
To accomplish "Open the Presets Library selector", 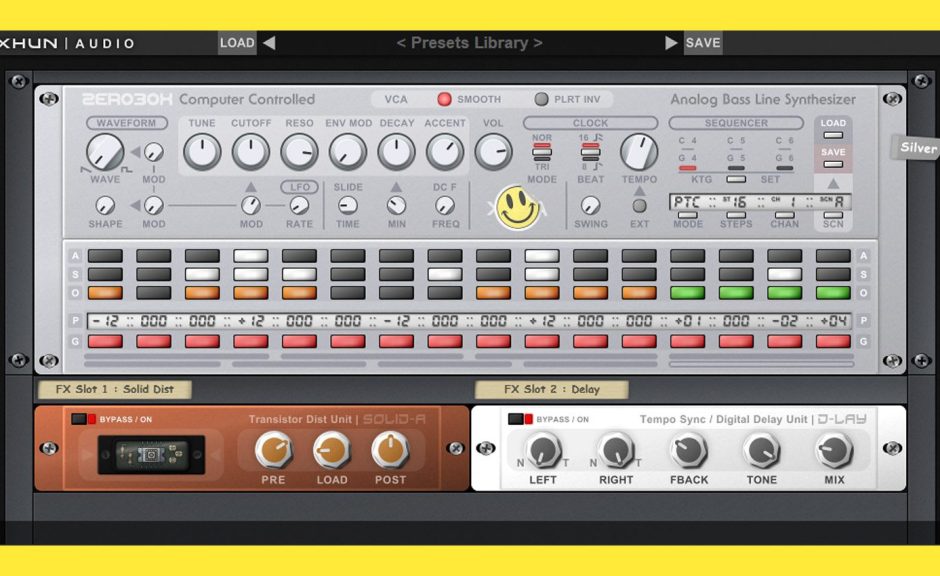I will pos(469,42).
